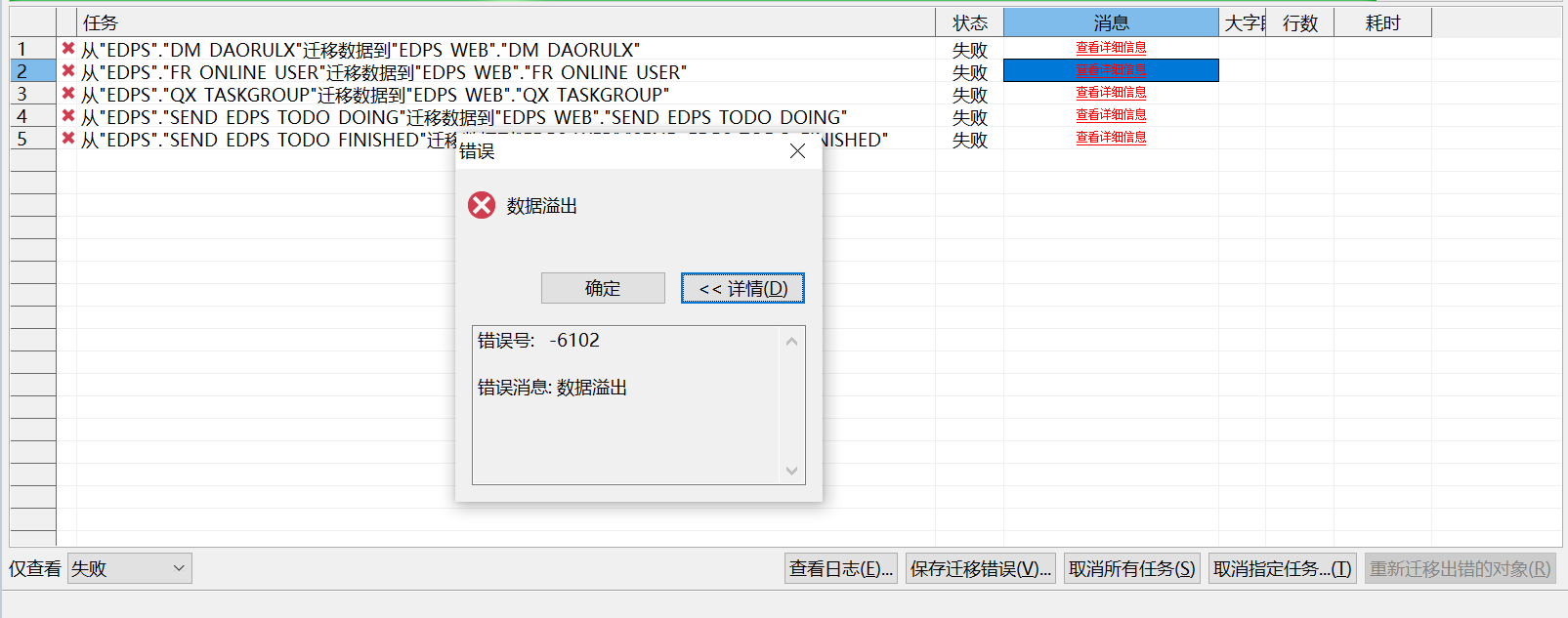Select the DM DAORULX migration task text
The width and height of the screenshot is (1568, 618).
coord(360,49)
